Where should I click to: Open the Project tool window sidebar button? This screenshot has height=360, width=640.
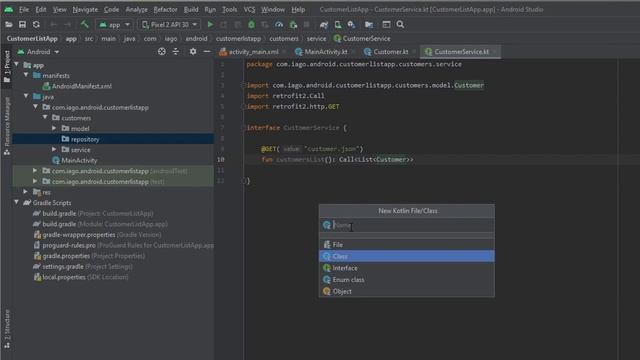tap(7, 67)
